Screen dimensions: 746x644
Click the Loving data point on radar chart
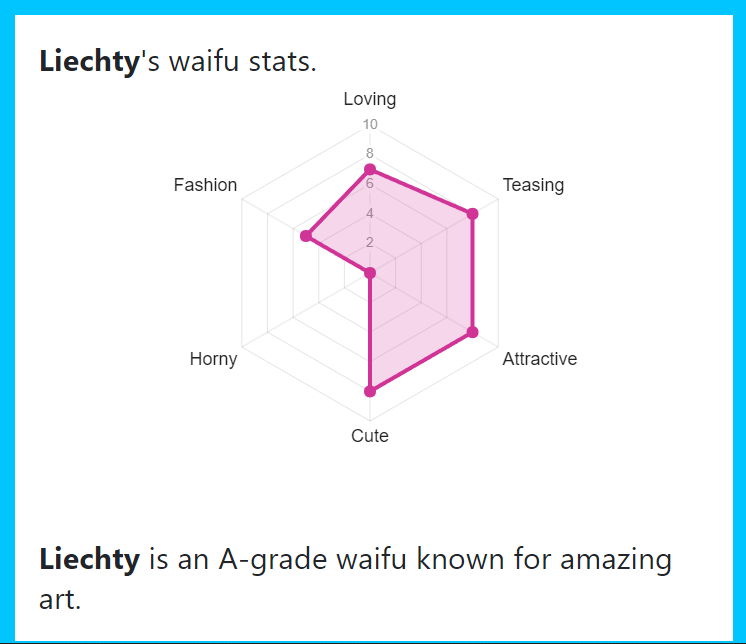point(370,169)
